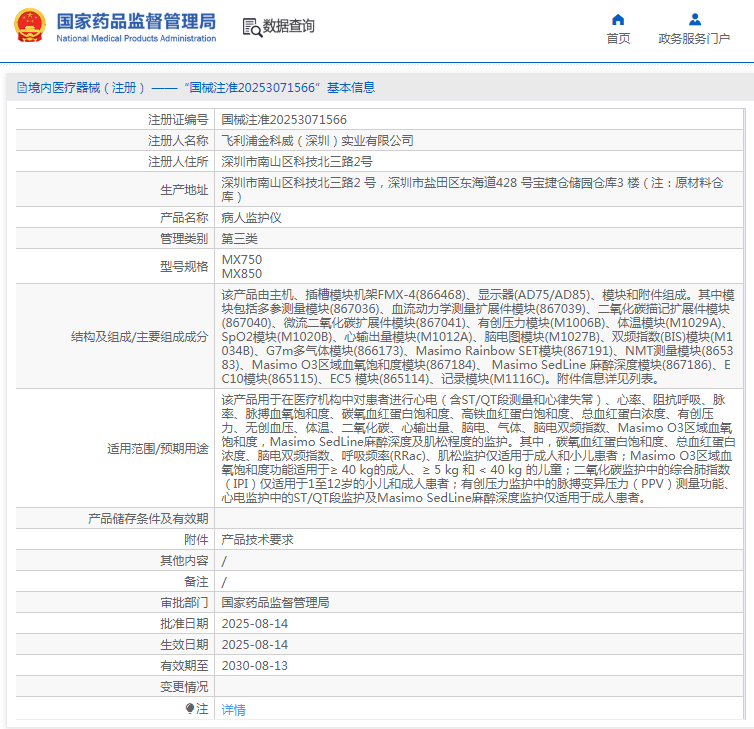
Task: Select model MX750
Action: 242,260
